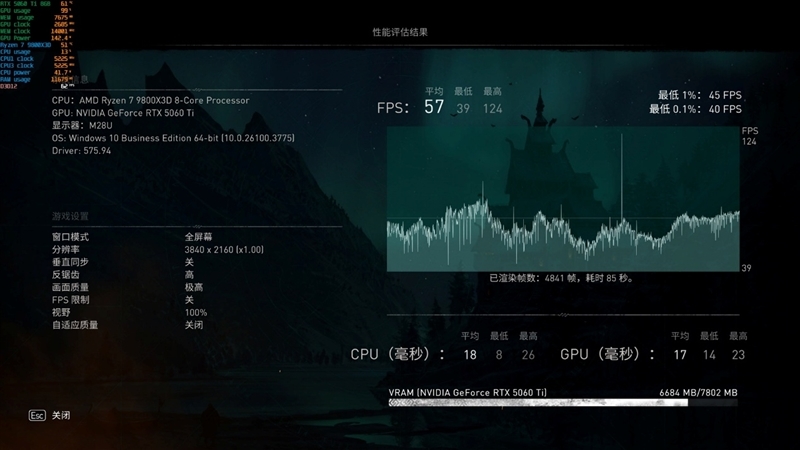The height and width of the screenshot is (450, 800).
Task: Click the 视野 setting label
Action: [61, 312]
